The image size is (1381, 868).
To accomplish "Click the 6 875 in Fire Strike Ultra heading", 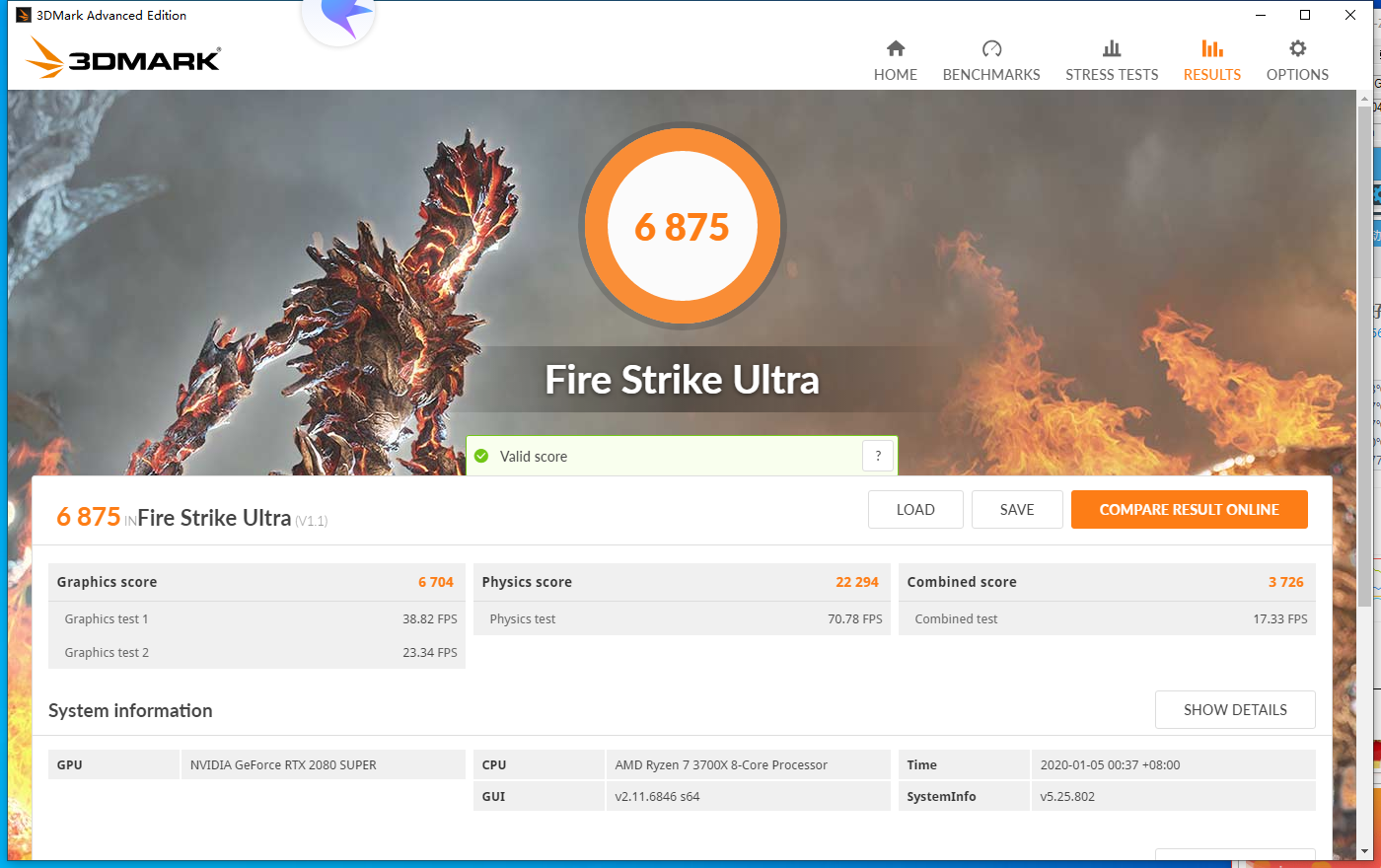I will tap(89, 517).
